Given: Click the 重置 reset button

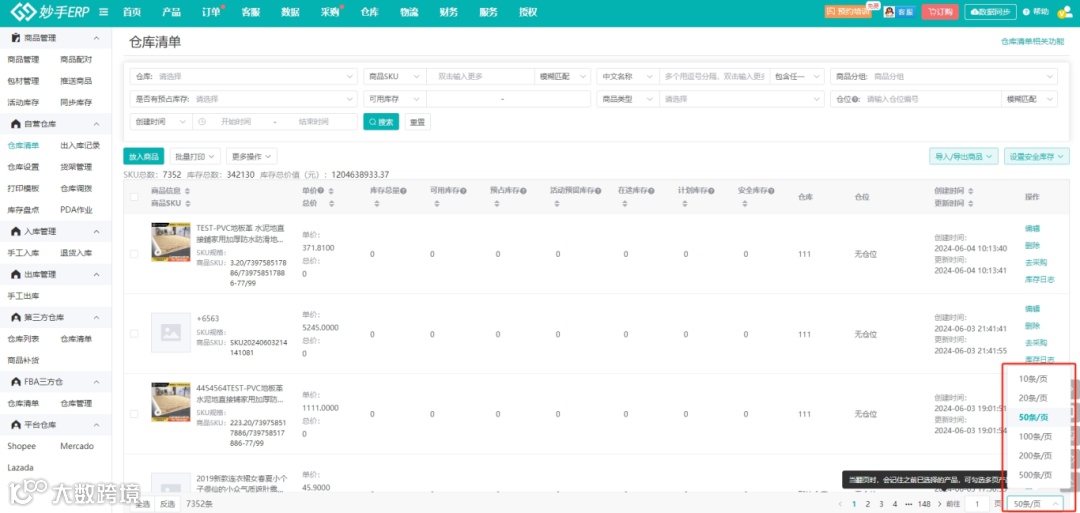Looking at the screenshot, I should point(417,122).
